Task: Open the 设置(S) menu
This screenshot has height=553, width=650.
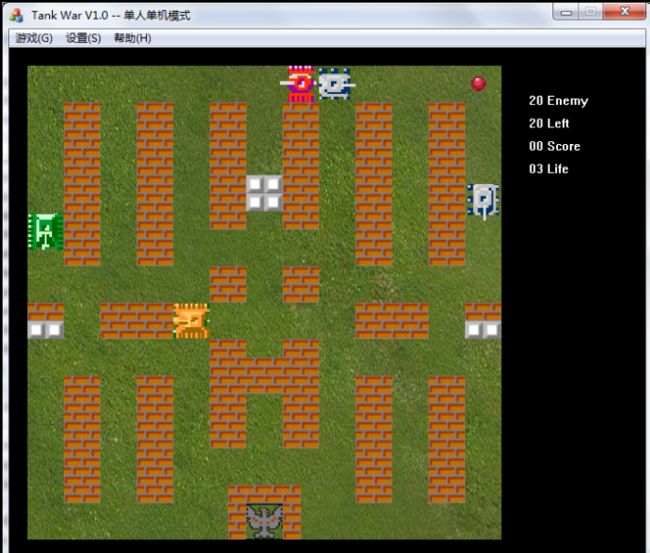Action: point(83,38)
